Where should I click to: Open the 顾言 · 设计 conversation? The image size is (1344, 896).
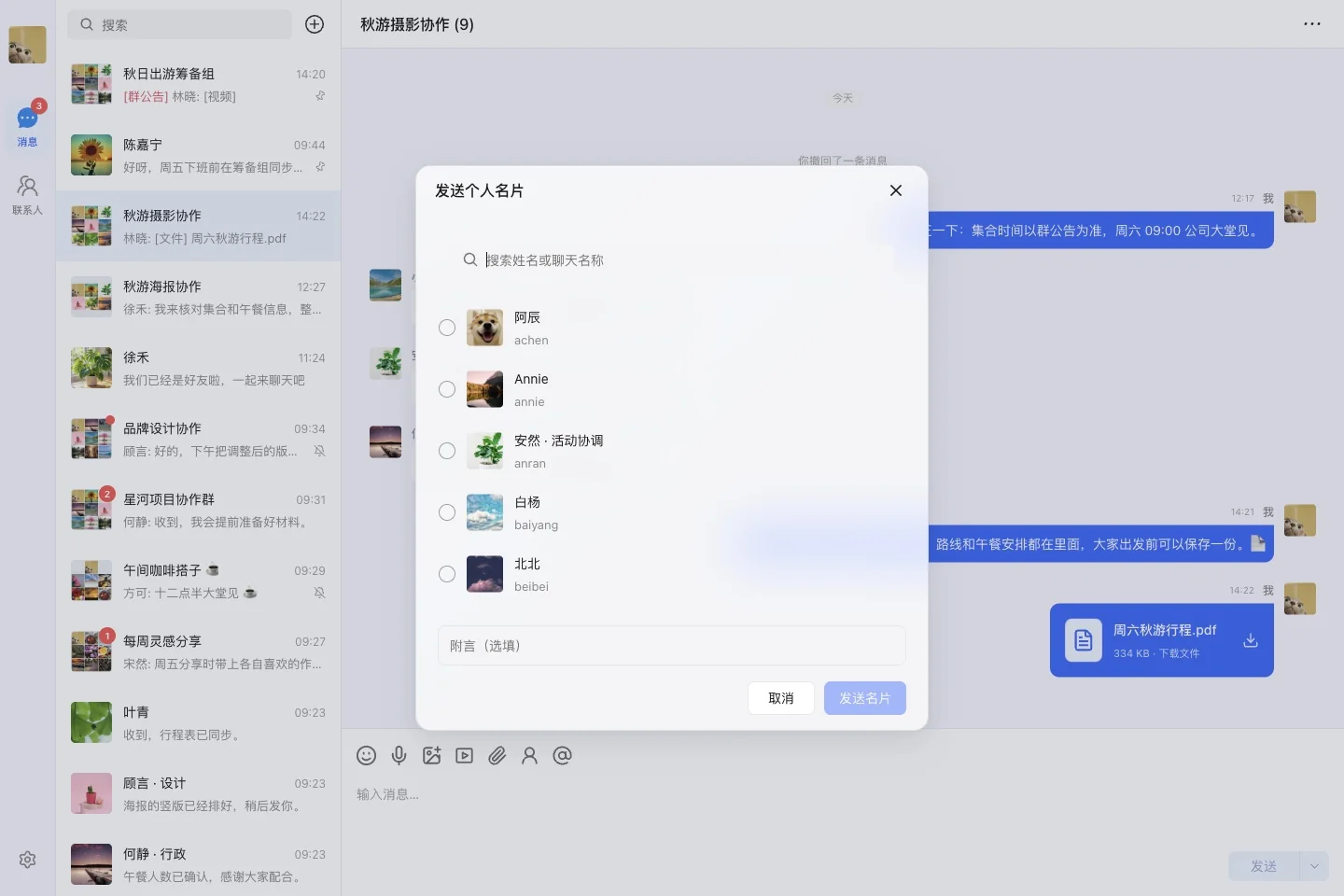point(198,793)
